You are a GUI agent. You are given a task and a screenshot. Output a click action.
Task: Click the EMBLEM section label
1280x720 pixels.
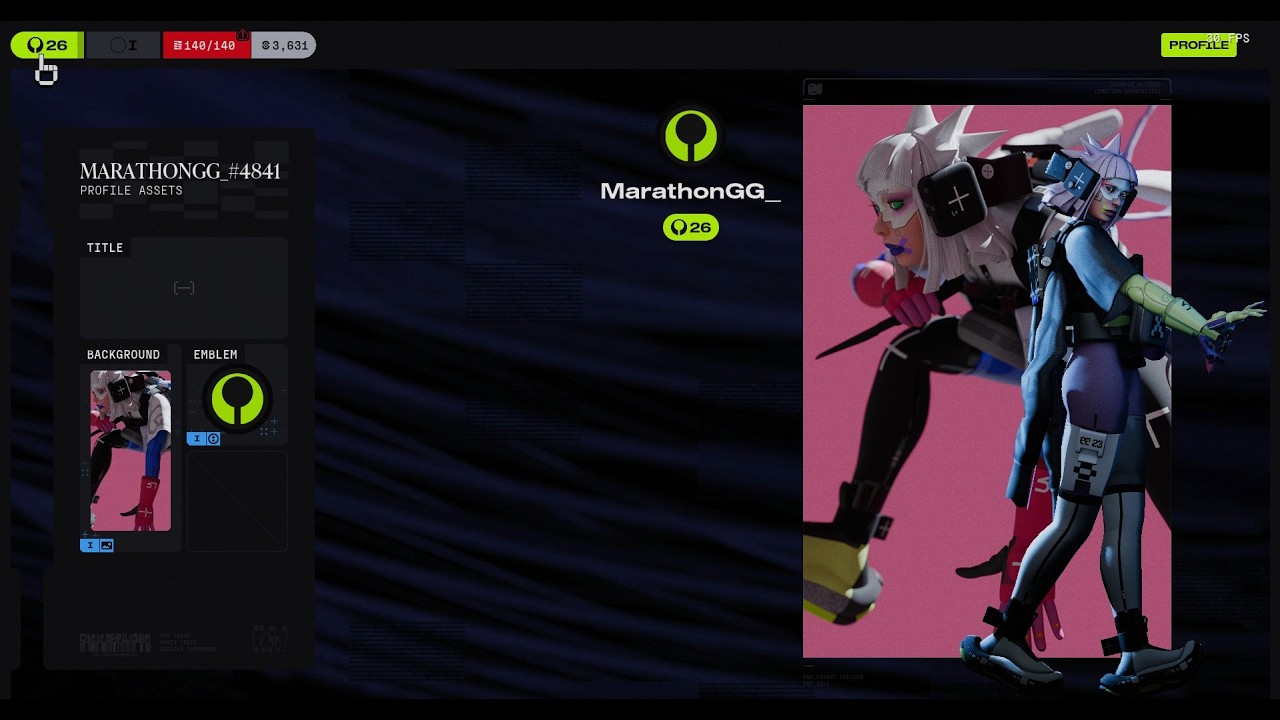(x=215, y=355)
